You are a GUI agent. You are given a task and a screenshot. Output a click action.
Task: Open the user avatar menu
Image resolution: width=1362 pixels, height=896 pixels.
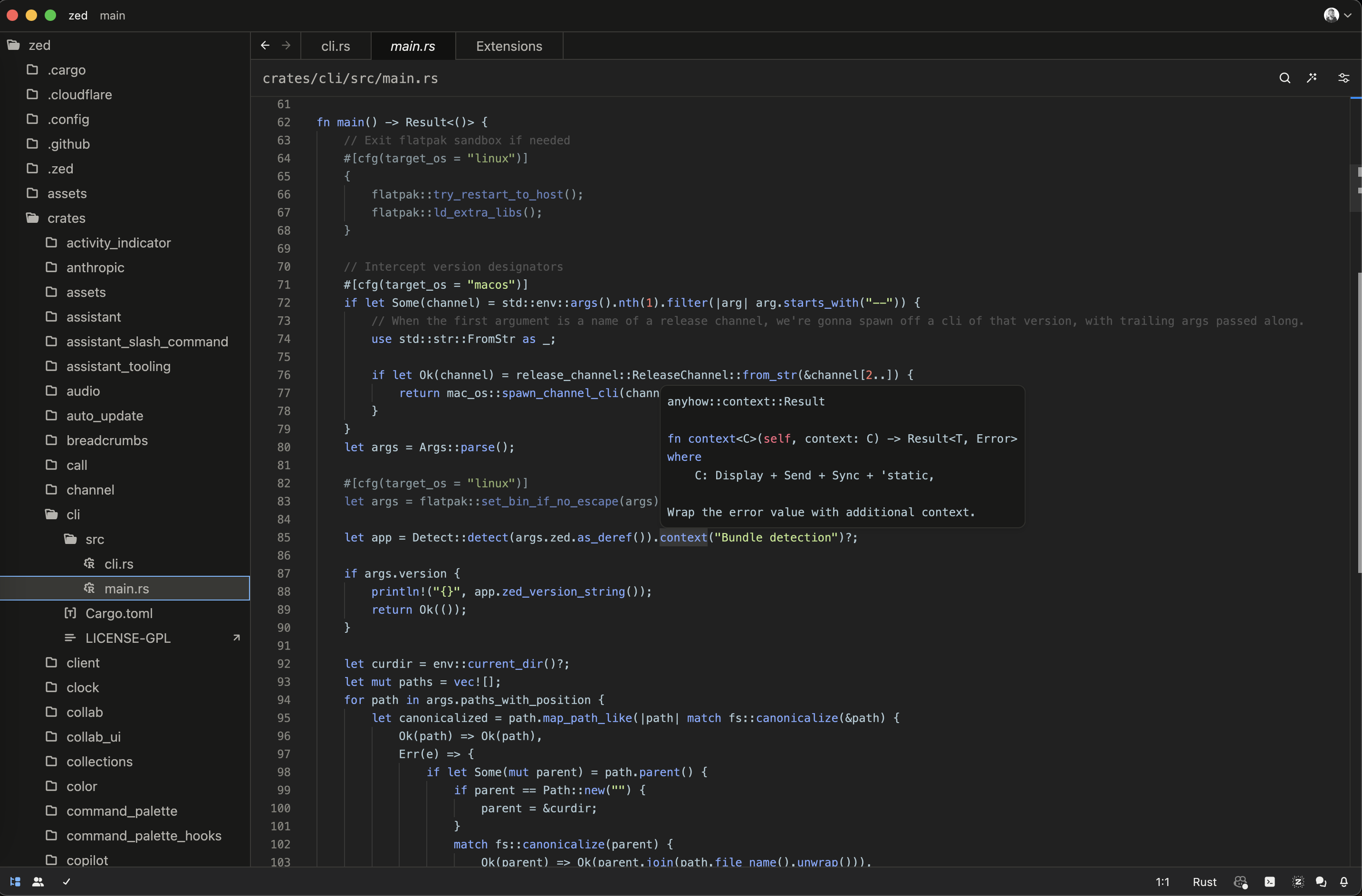coord(1337,16)
